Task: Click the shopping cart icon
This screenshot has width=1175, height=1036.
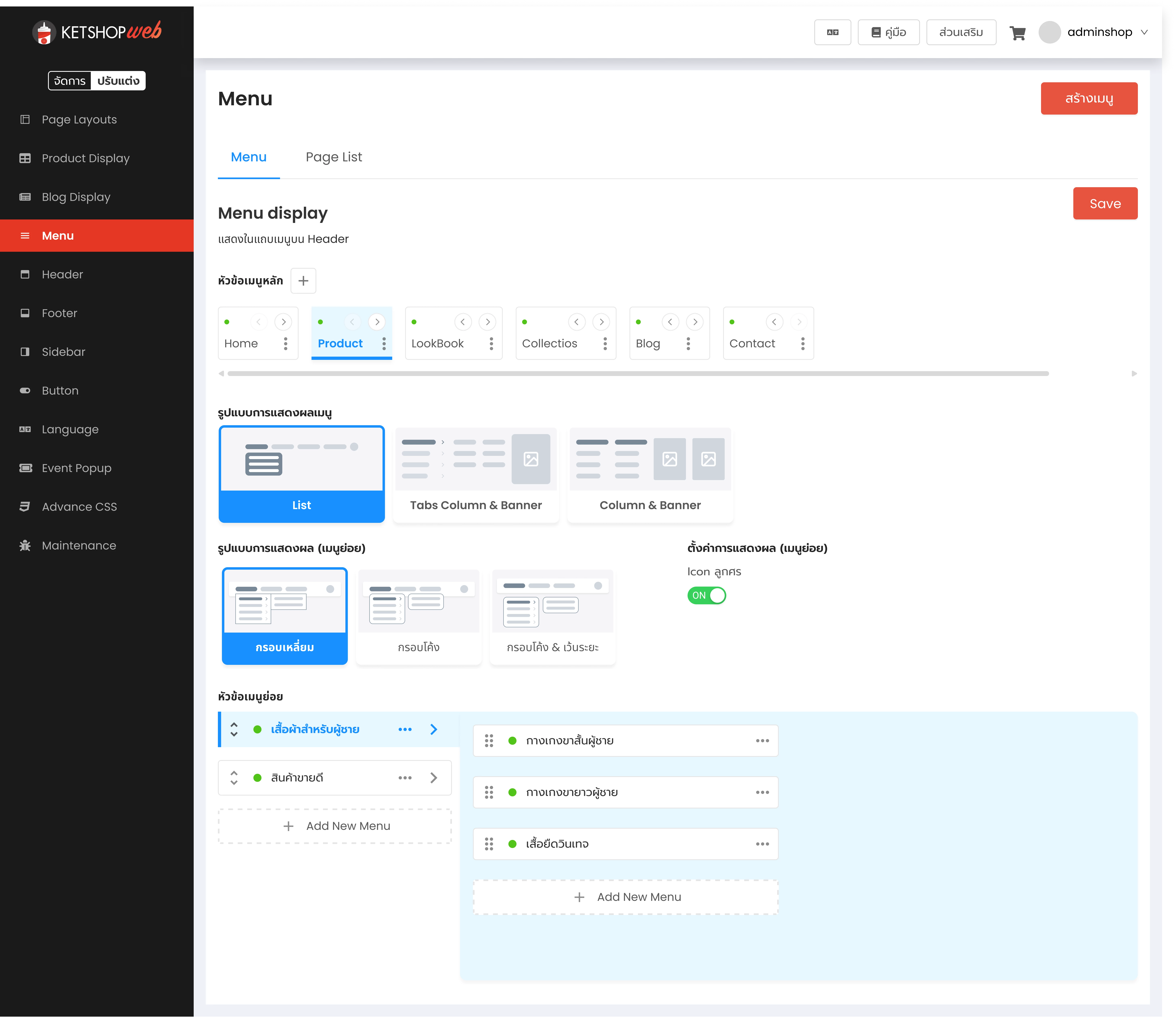Action: 1017,33
